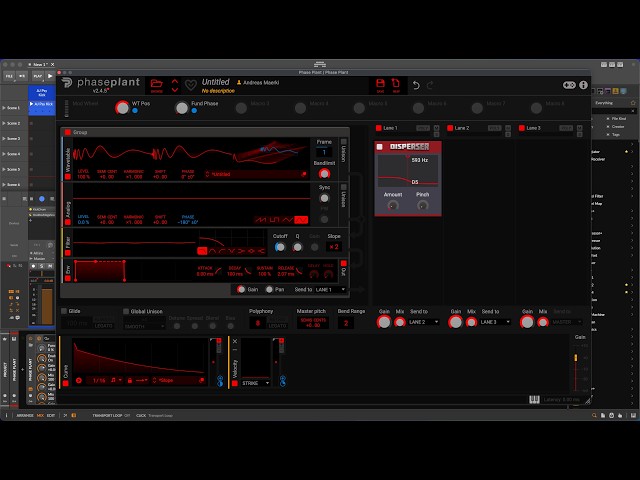Click the home icon beside Everything in browser
Viewport: 640px width, 480px height.
point(633,103)
